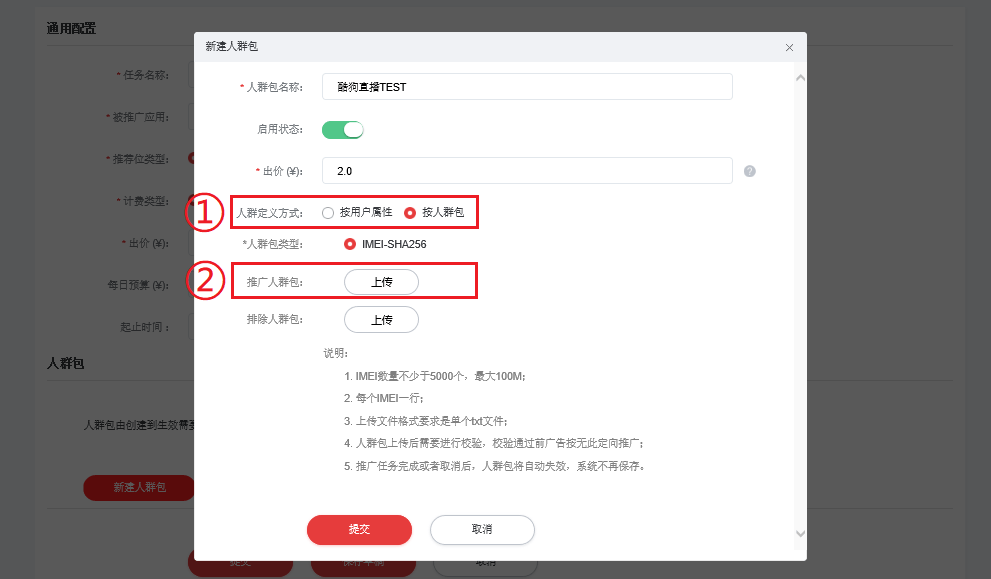Click the 提交 button in the dialog

pyautogui.click(x=359, y=530)
